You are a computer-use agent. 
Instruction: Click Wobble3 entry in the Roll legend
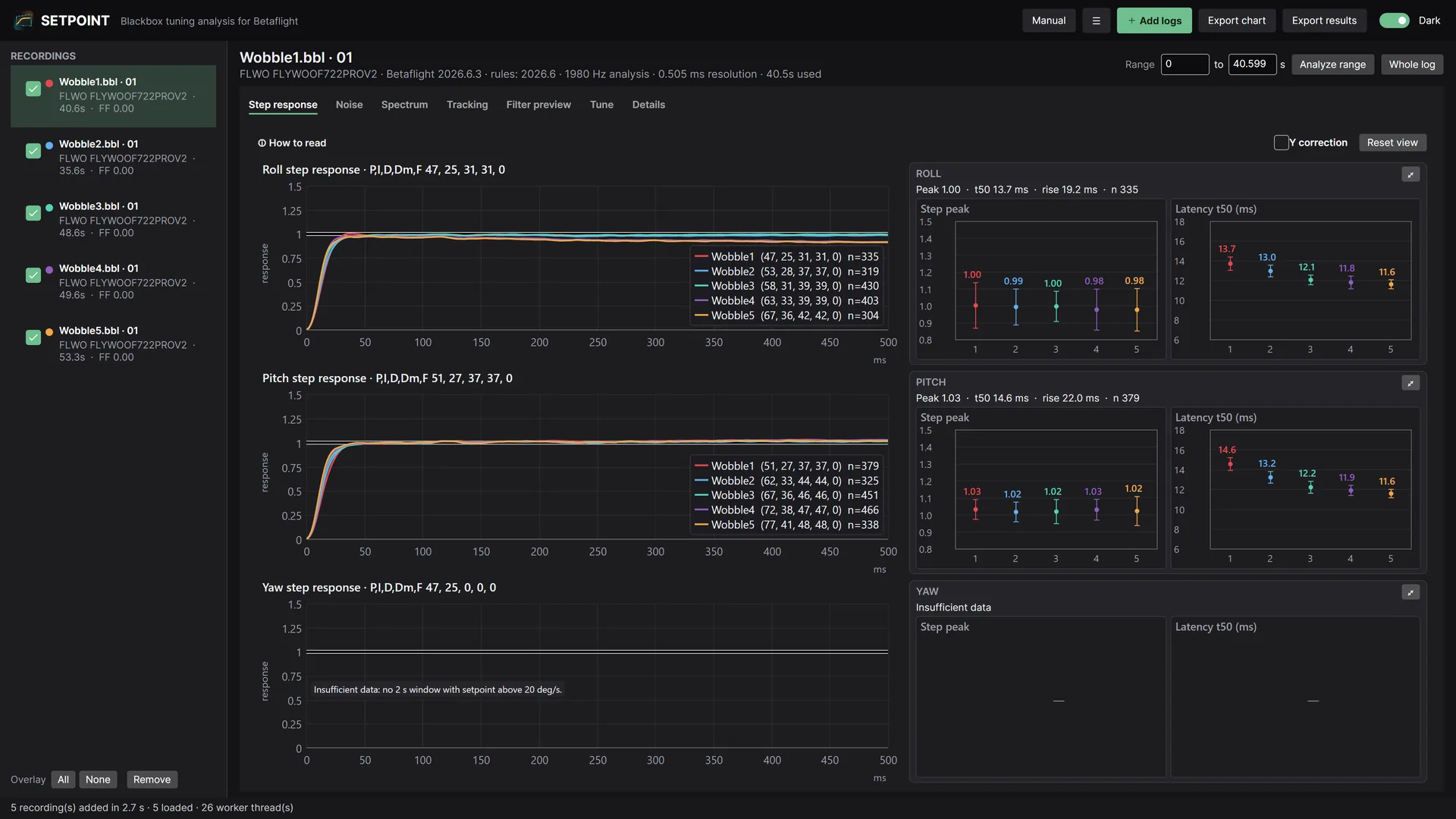point(786,286)
